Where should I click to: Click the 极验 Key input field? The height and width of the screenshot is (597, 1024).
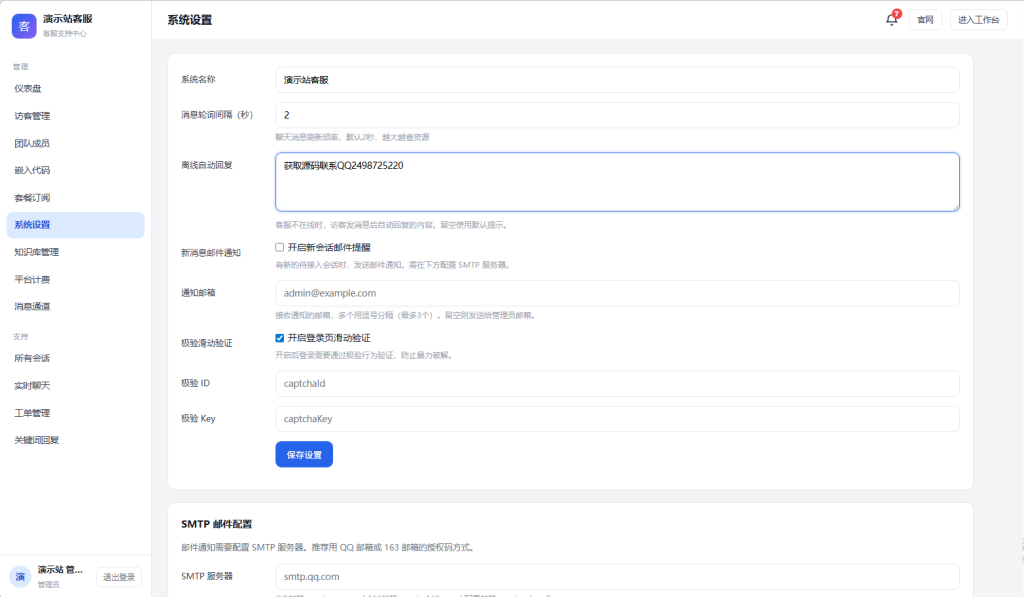(x=617, y=419)
